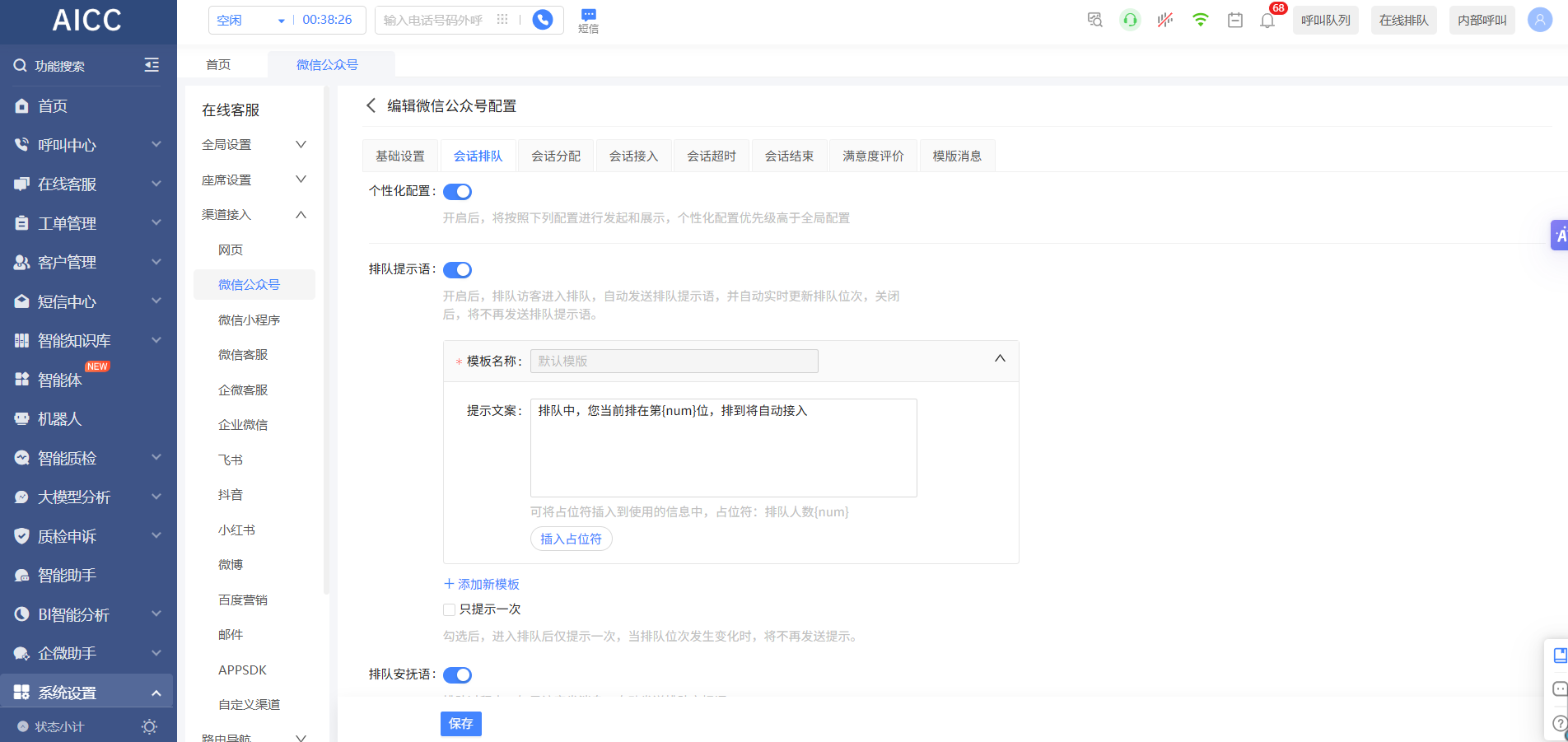Open the floating AI assistant icon

point(1559,235)
